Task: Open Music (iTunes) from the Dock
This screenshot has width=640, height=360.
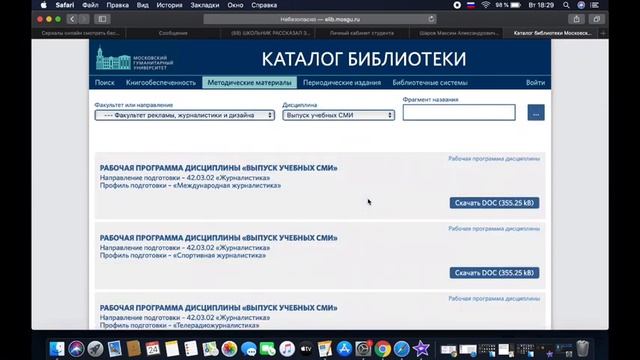Action: point(287,349)
